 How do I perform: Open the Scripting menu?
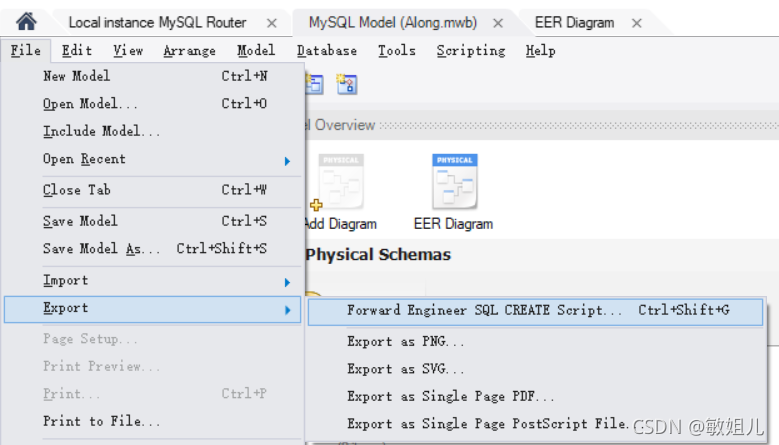(471, 50)
